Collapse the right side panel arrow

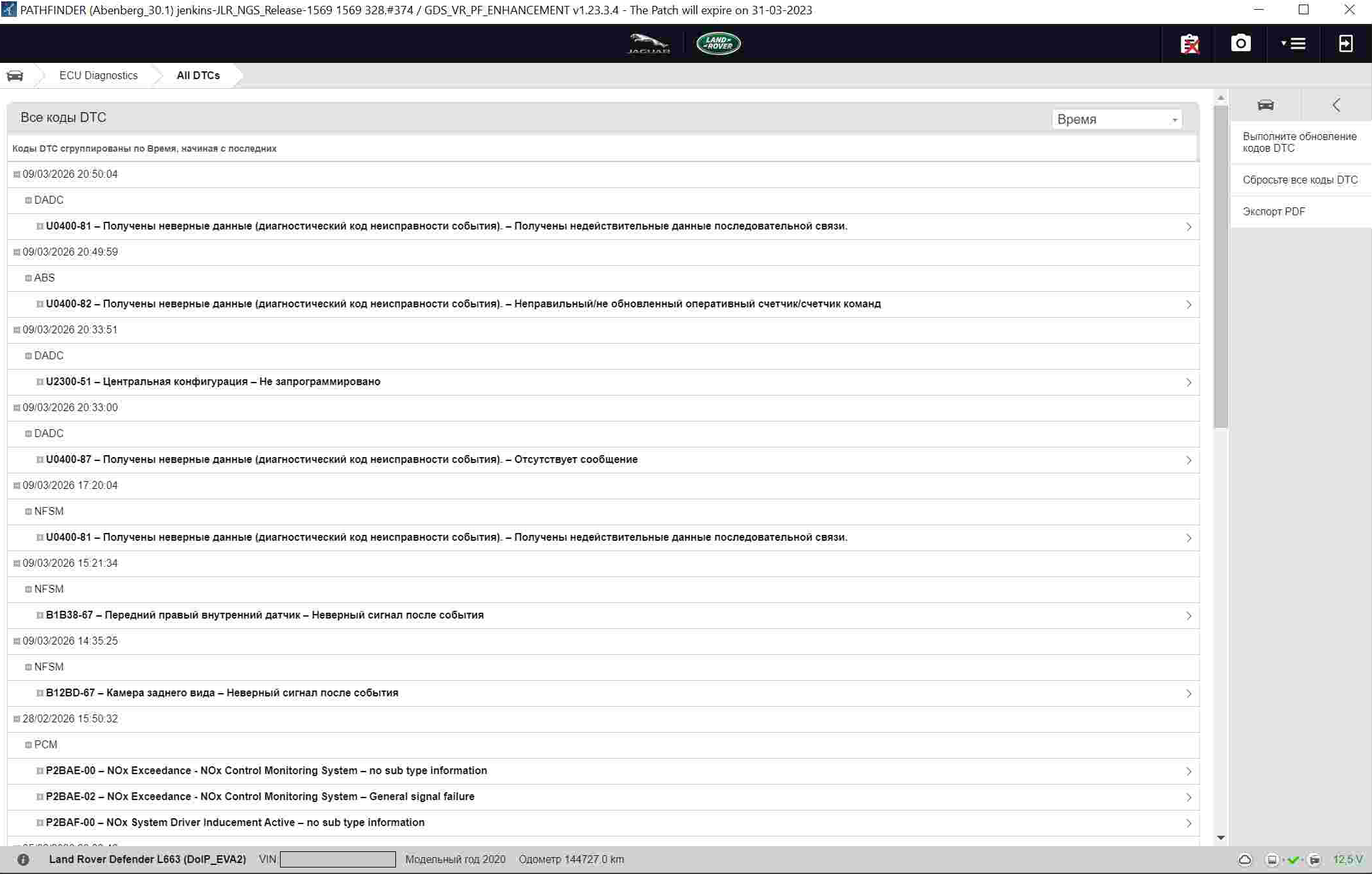[1336, 105]
